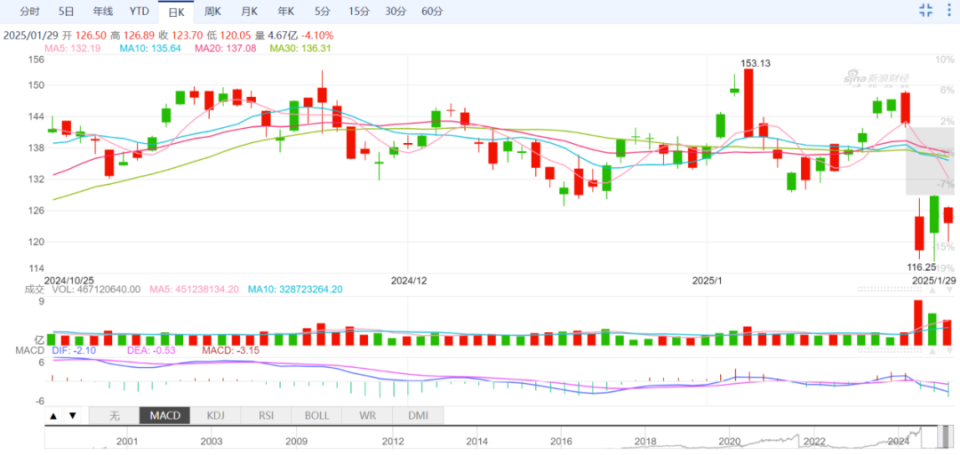This screenshot has height=455, width=960.
Task: Switch to 周K weekly candlestick view
Action: click(x=212, y=11)
